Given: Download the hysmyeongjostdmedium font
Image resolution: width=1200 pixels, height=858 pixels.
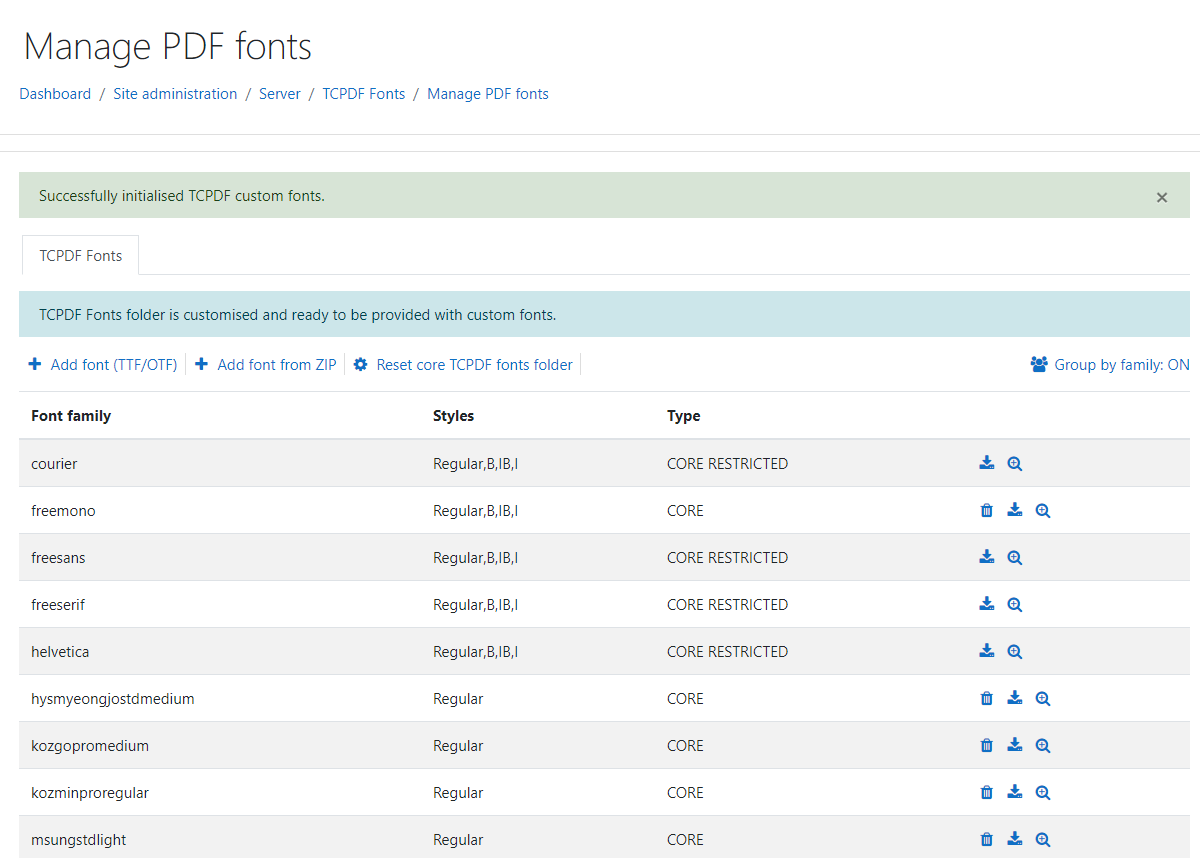Looking at the screenshot, I should [x=1015, y=698].
